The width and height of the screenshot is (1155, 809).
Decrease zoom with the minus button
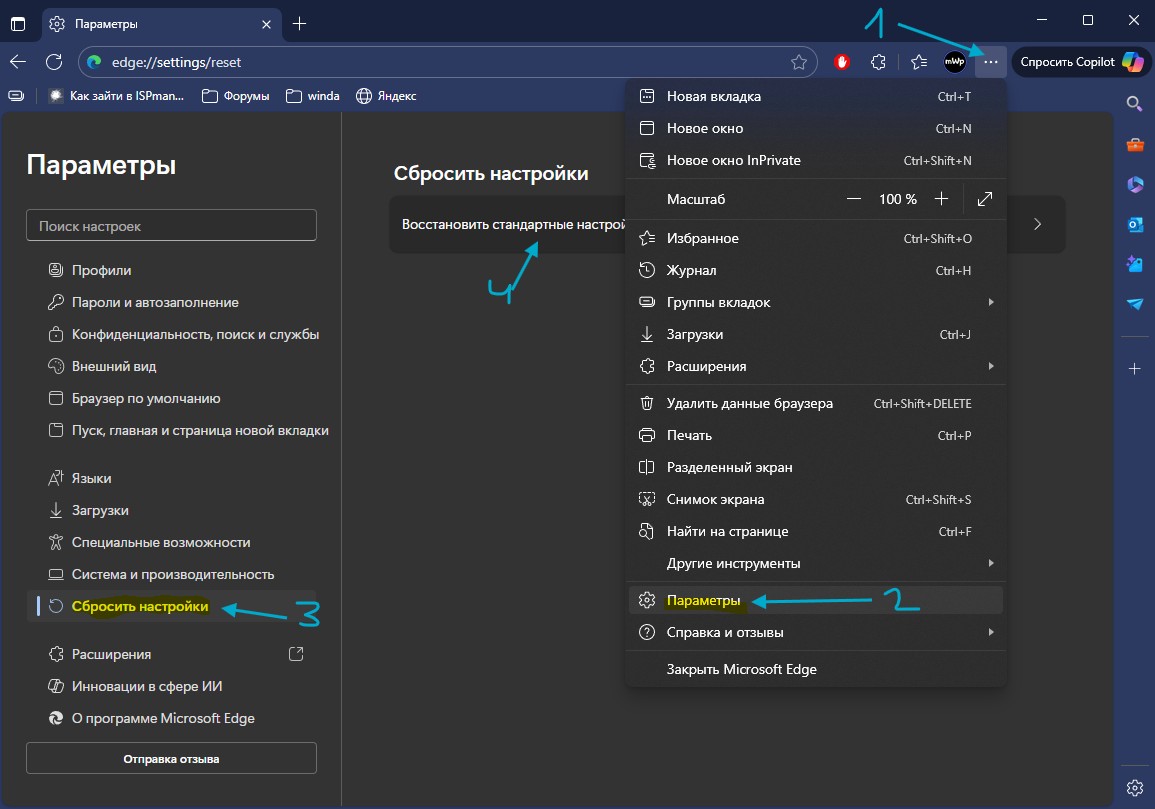(853, 199)
